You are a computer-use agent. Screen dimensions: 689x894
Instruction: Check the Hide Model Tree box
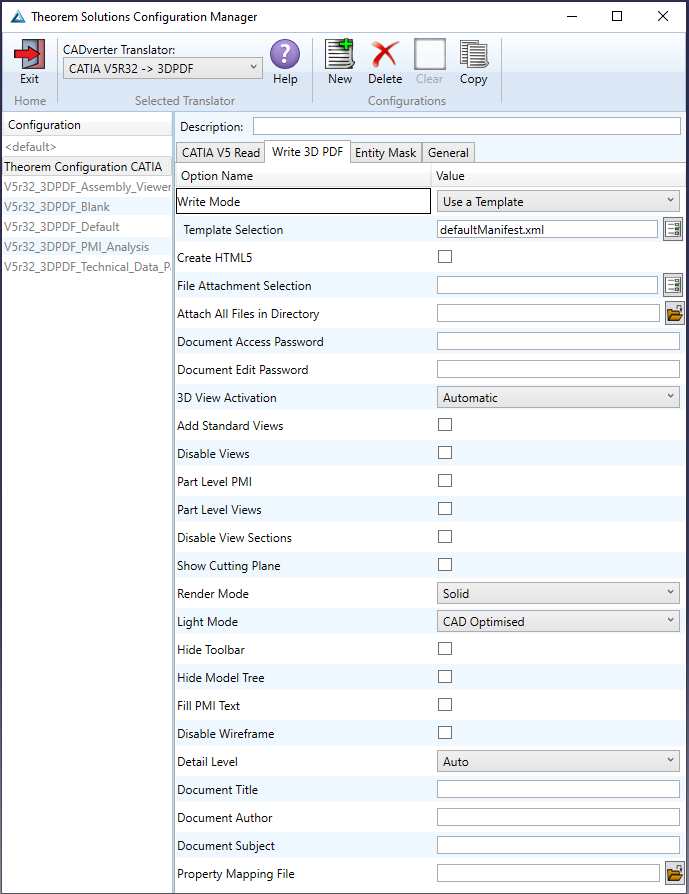(445, 677)
